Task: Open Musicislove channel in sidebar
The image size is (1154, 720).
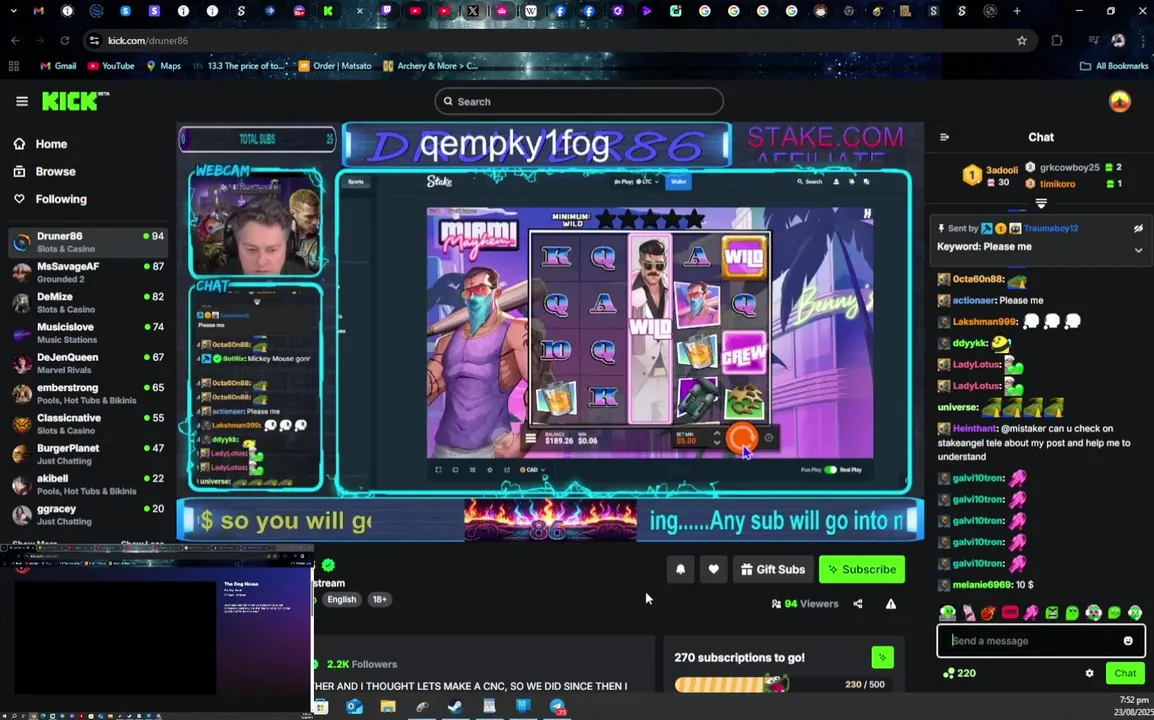Action: (x=88, y=333)
